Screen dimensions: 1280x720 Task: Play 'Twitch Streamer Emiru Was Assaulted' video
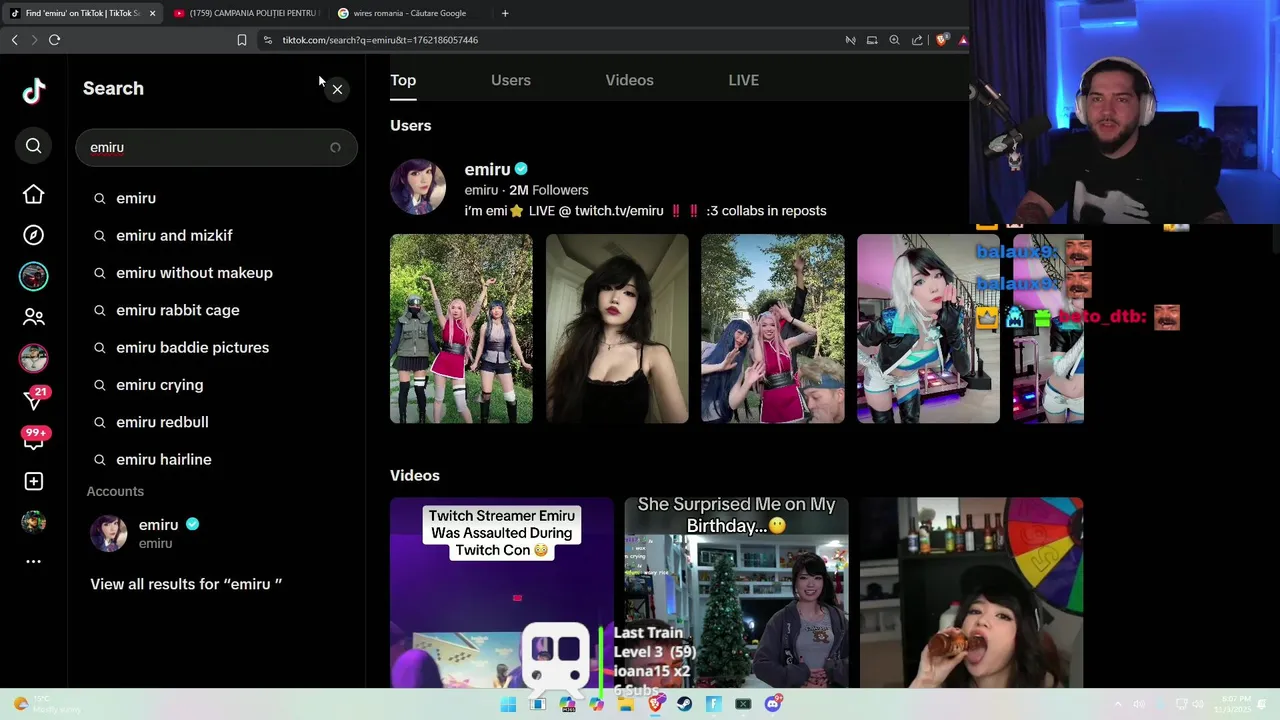coord(501,592)
